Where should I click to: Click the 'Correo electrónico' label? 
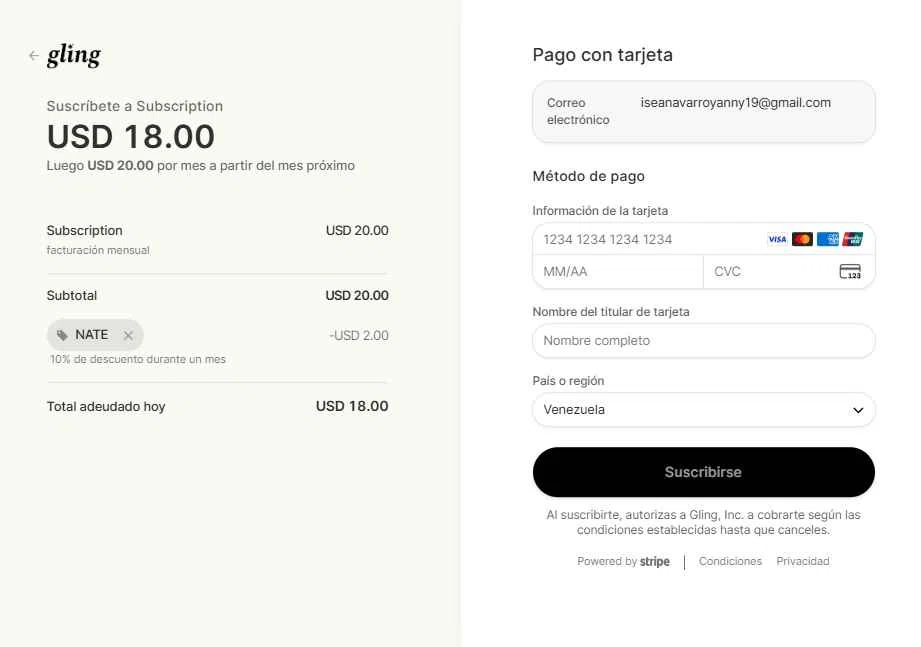[x=578, y=111]
